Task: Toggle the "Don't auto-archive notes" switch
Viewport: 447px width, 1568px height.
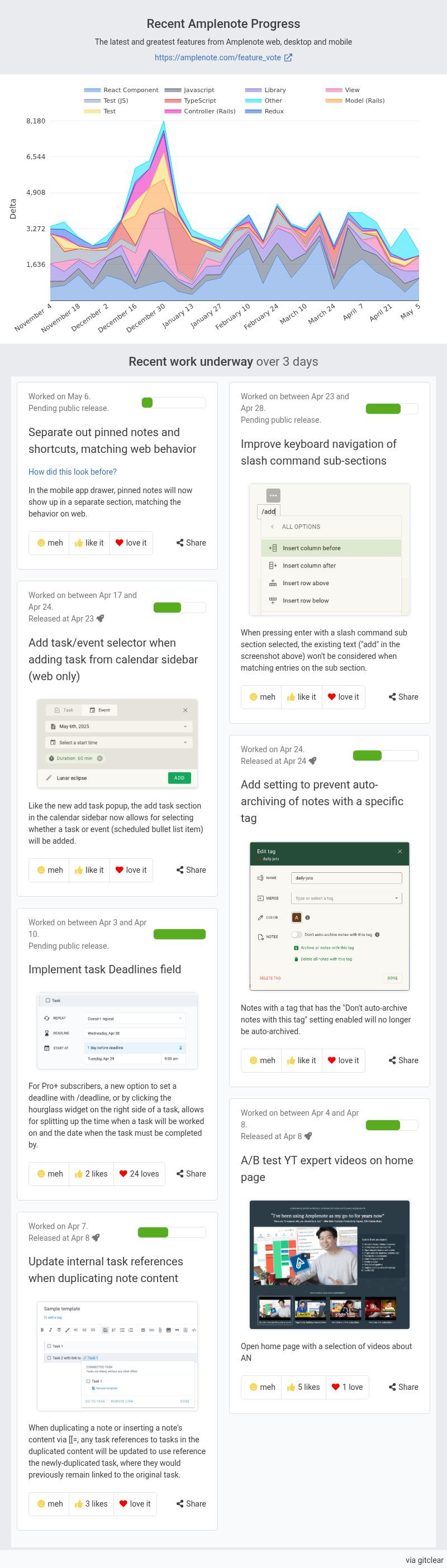Action: point(297,934)
